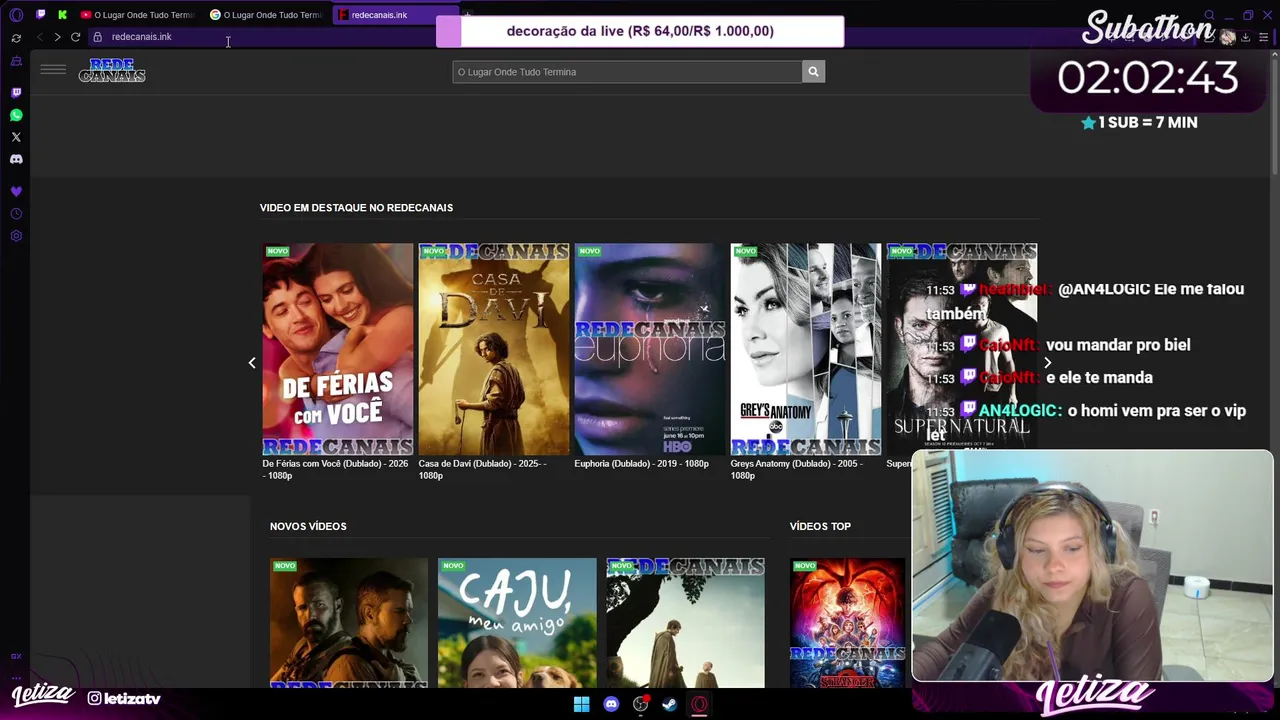Open Discord from the taskbar
Screen dimensions: 1280x720
click(x=611, y=704)
